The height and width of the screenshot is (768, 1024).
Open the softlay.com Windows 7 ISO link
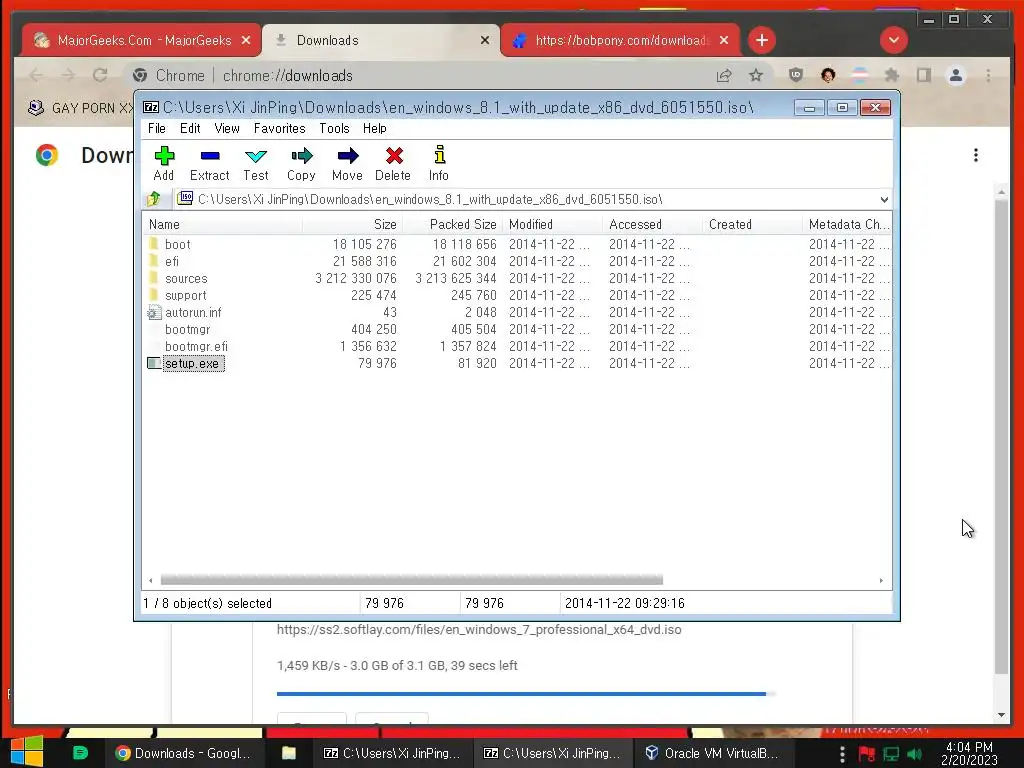coord(479,630)
